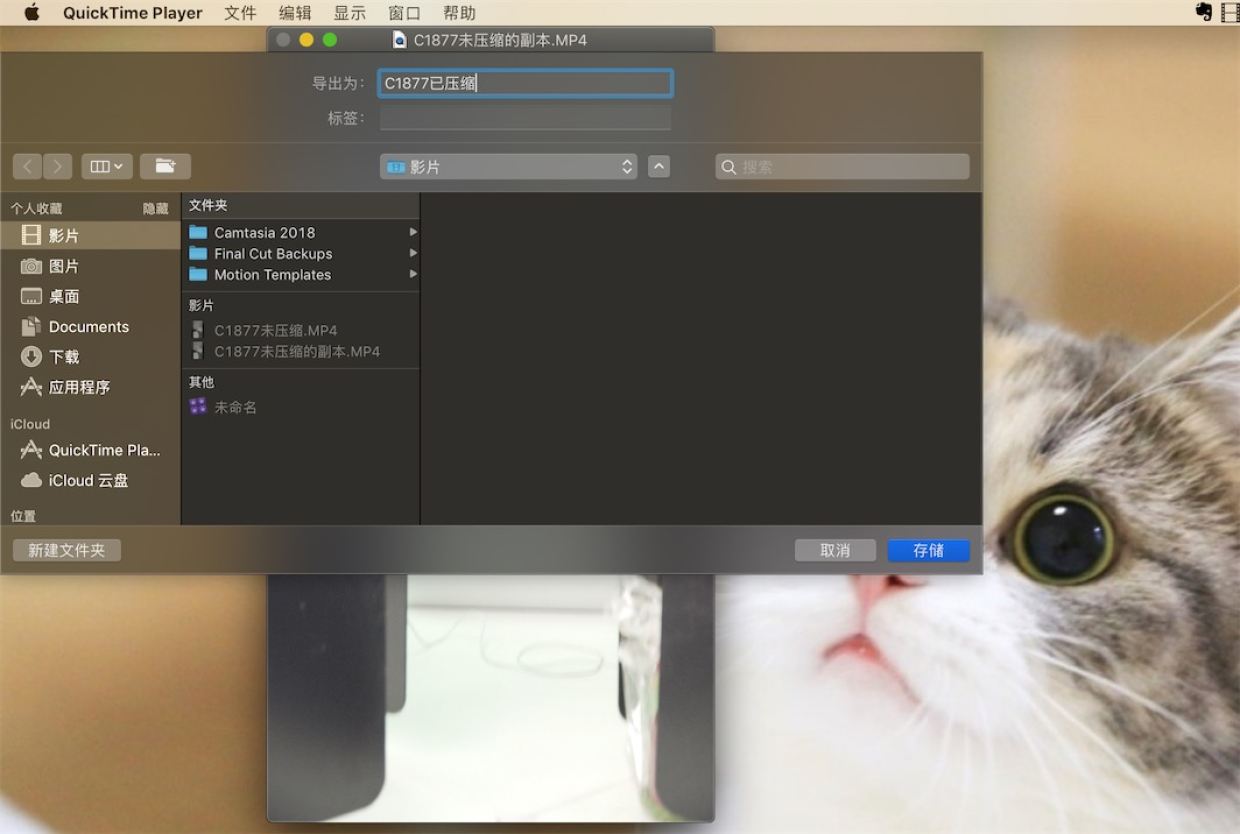Open the 影片 location pop-up menu

(x=509, y=167)
